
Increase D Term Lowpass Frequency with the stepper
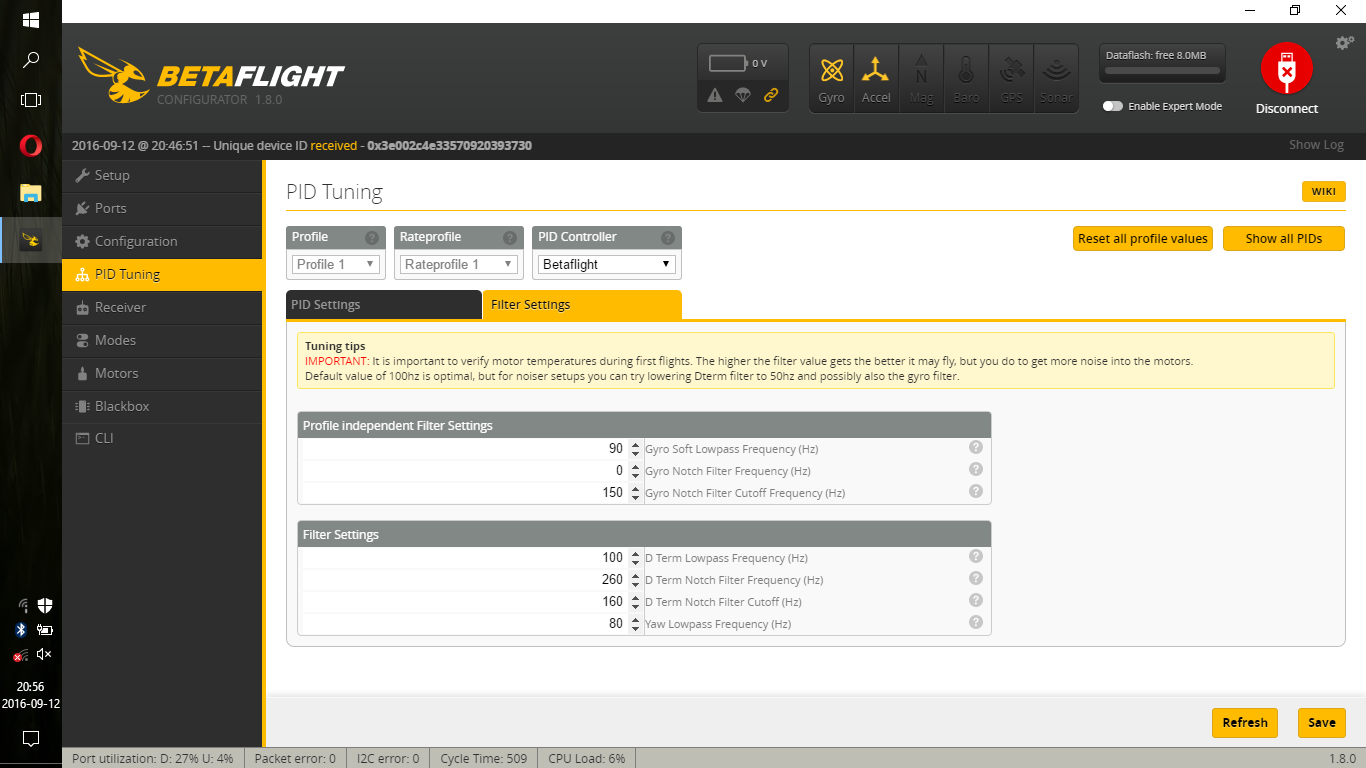point(634,553)
